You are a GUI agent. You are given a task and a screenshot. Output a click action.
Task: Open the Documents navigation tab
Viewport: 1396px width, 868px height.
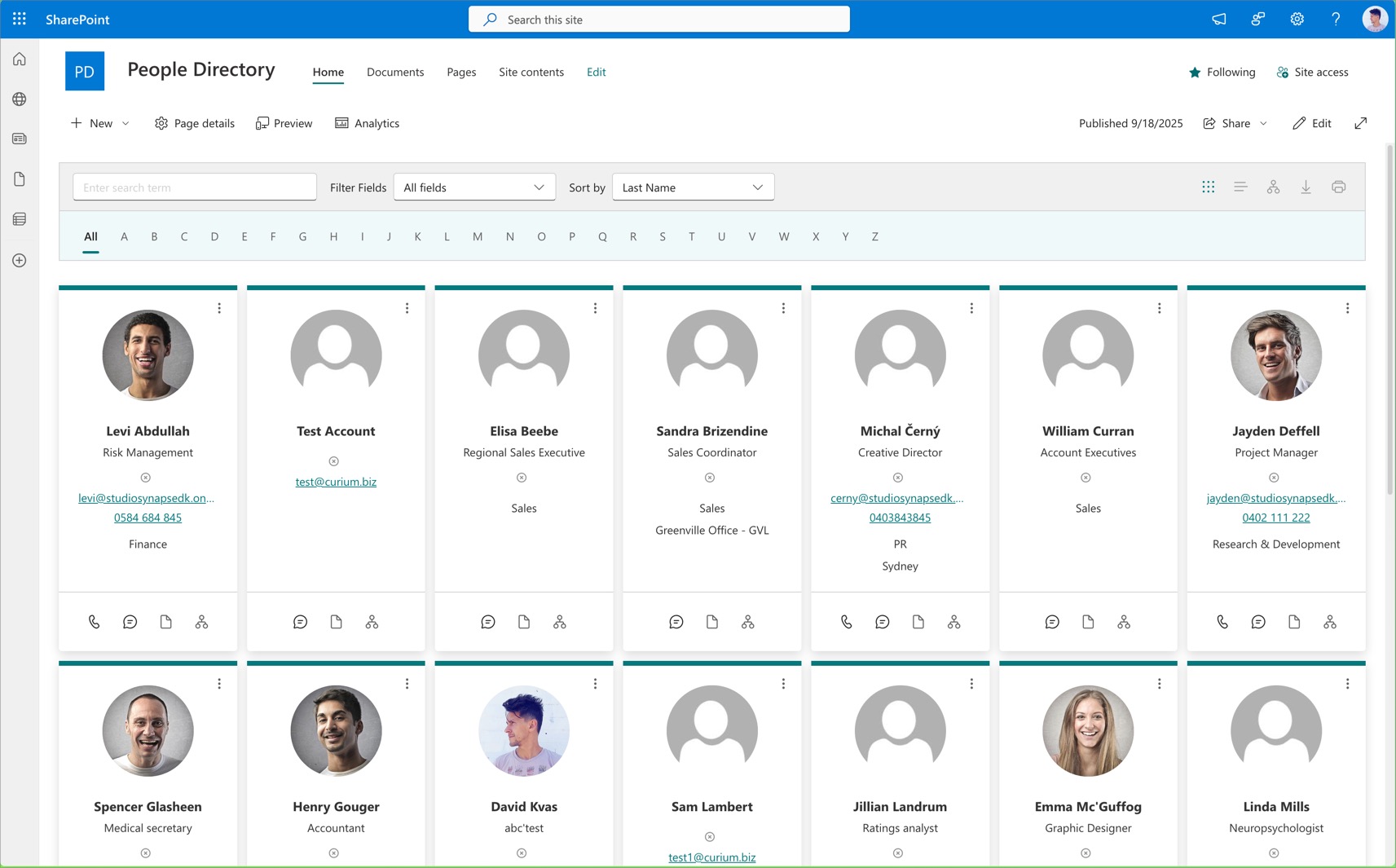point(395,72)
